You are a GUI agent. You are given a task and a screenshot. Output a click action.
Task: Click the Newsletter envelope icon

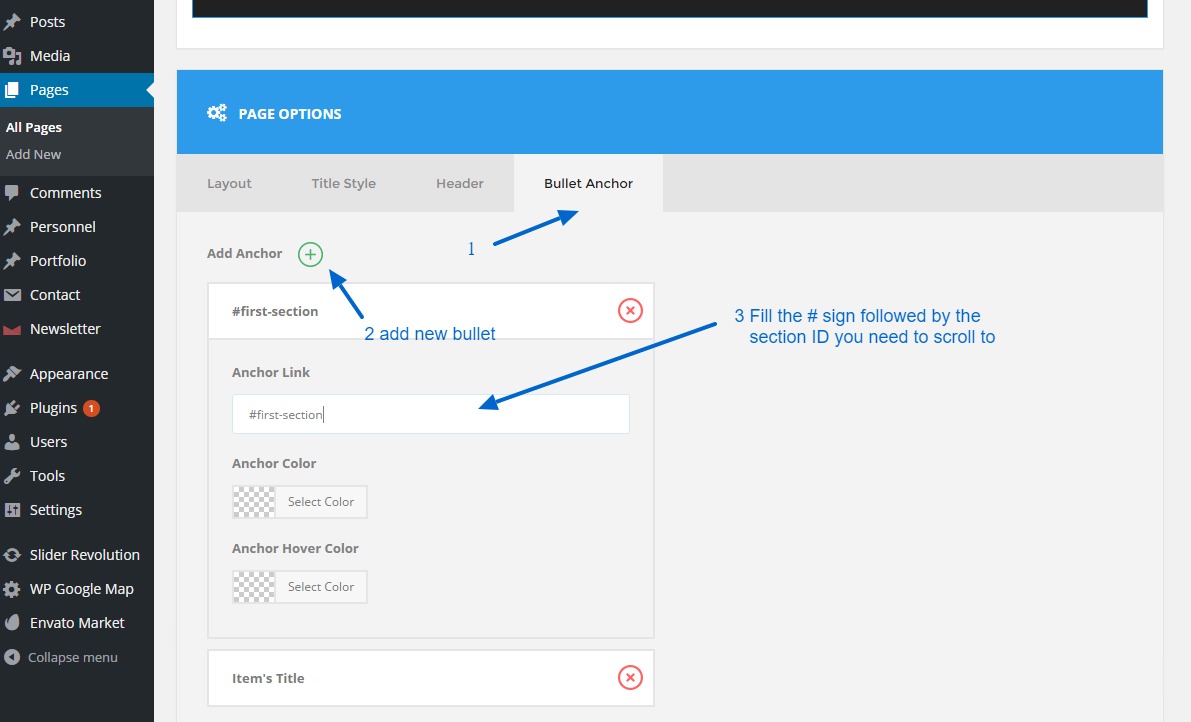click(x=12, y=329)
